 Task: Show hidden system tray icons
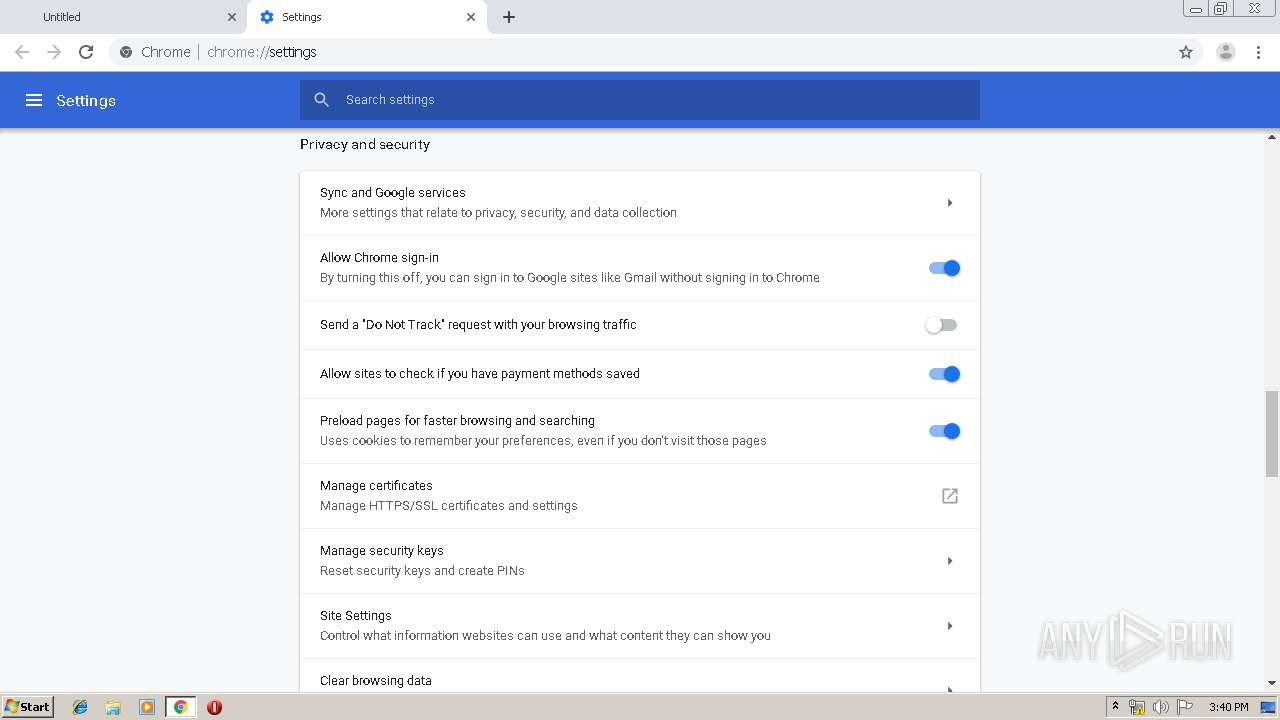[x=1115, y=707]
